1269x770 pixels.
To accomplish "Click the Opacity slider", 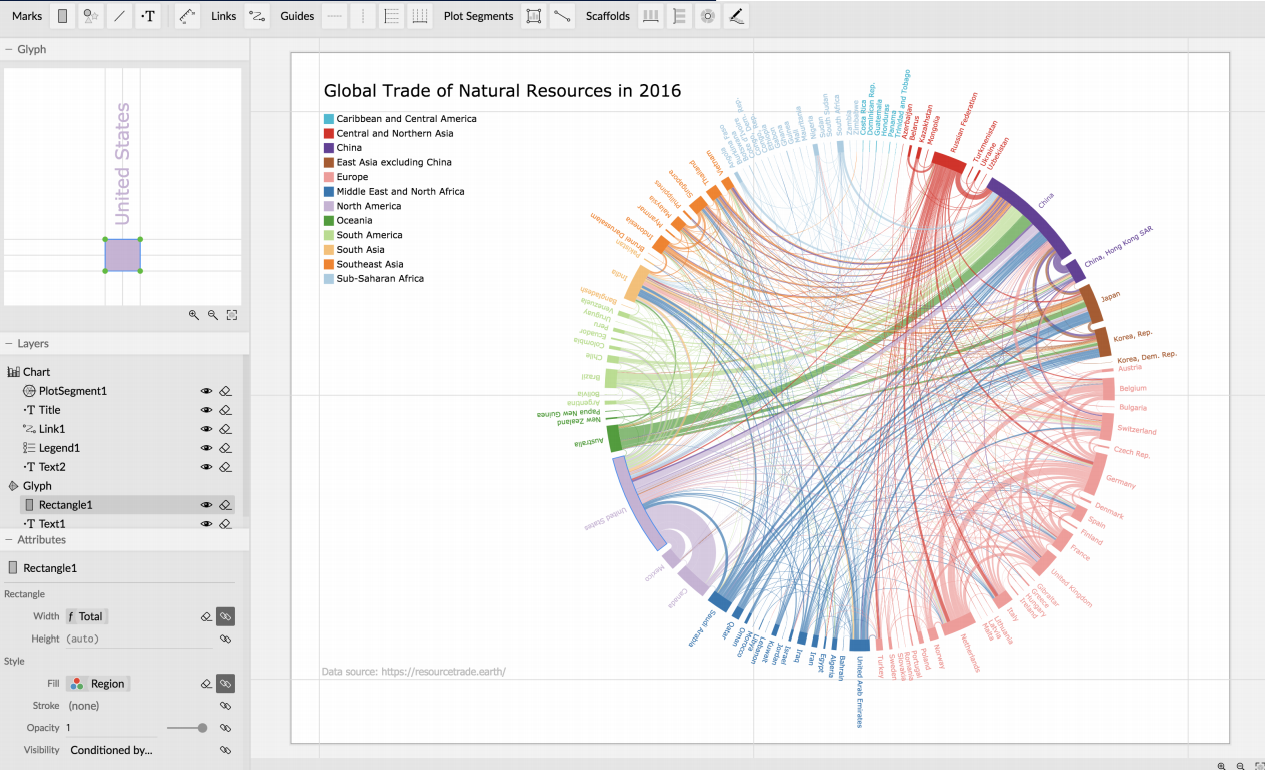I will point(187,728).
